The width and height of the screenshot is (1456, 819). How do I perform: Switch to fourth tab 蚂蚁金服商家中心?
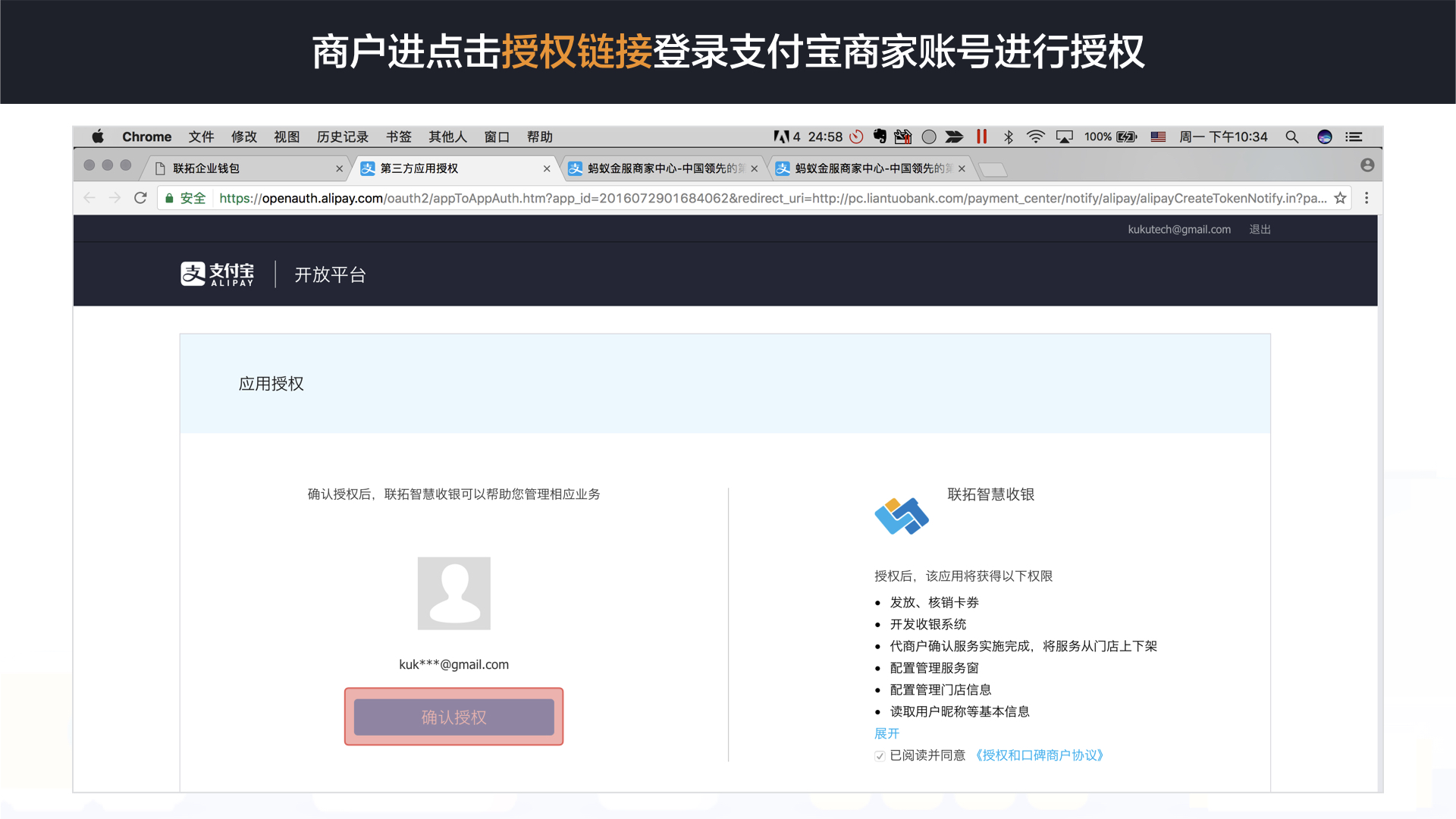(x=871, y=168)
